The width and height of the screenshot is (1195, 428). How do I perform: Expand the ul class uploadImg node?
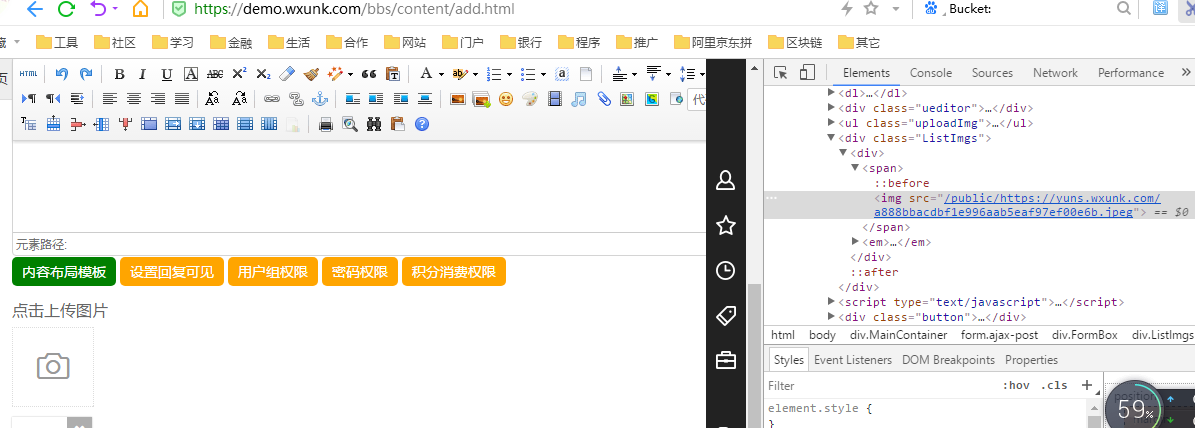(831, 124)
